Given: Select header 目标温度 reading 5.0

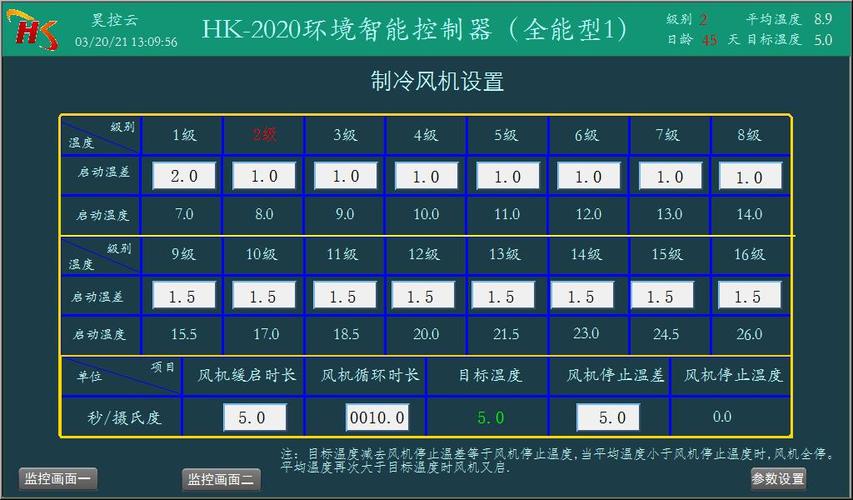Looking at the screenshot, I should pyautogui.click(x=823, y=40).
